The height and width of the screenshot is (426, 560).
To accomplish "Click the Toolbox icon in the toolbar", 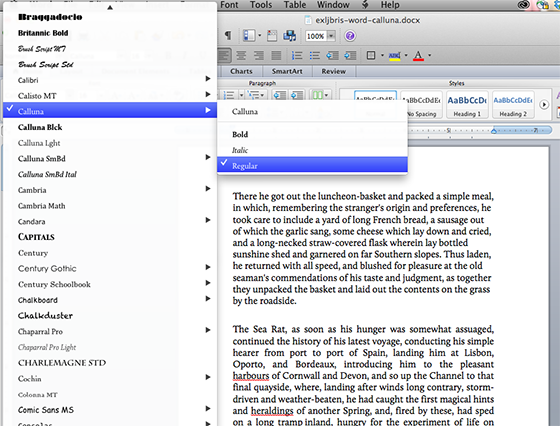I will coord(272,35).
